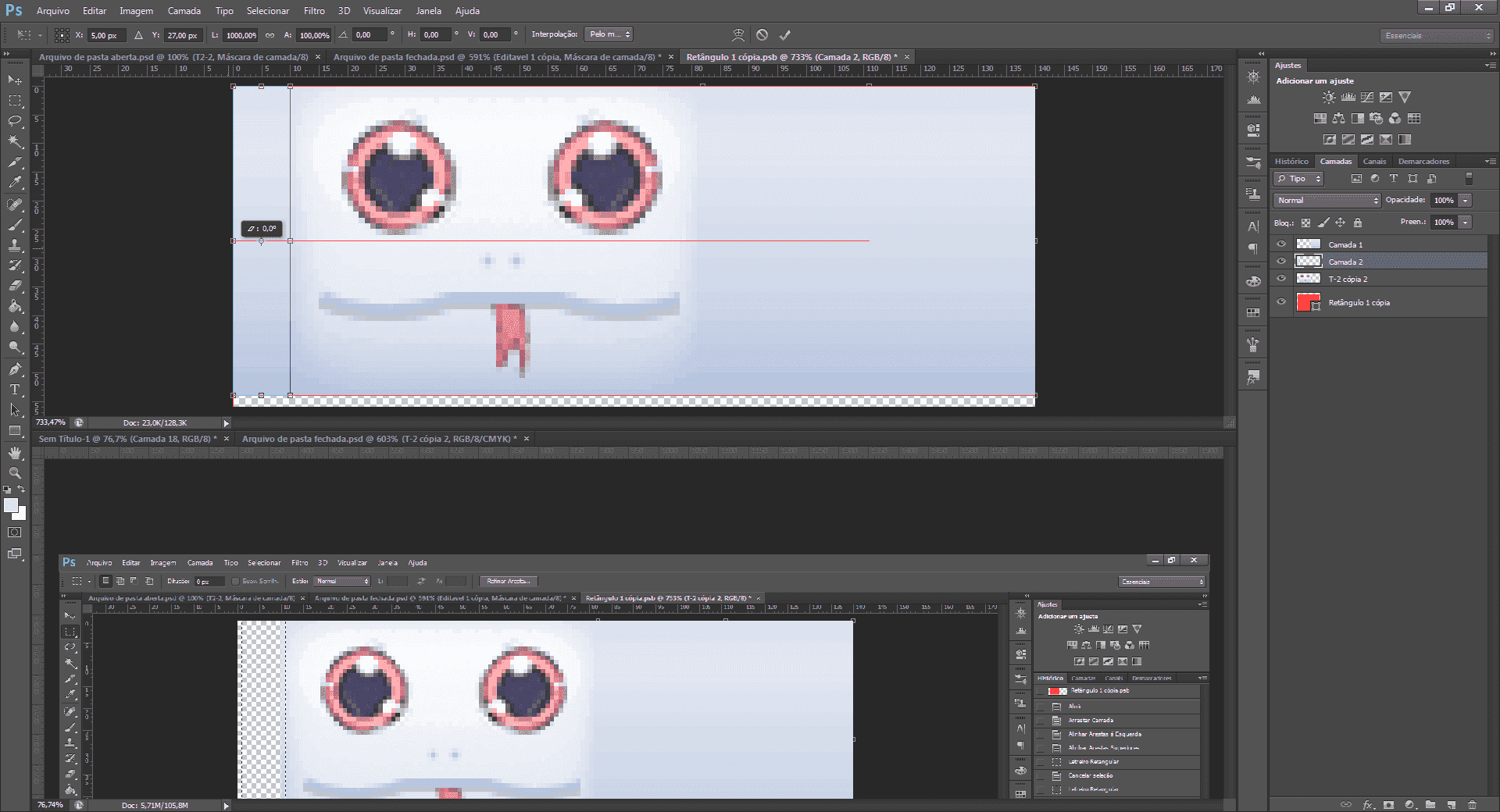Toggle link between width and height
Viewport: 1500px width, 812px height.
[x=270, y=35]
